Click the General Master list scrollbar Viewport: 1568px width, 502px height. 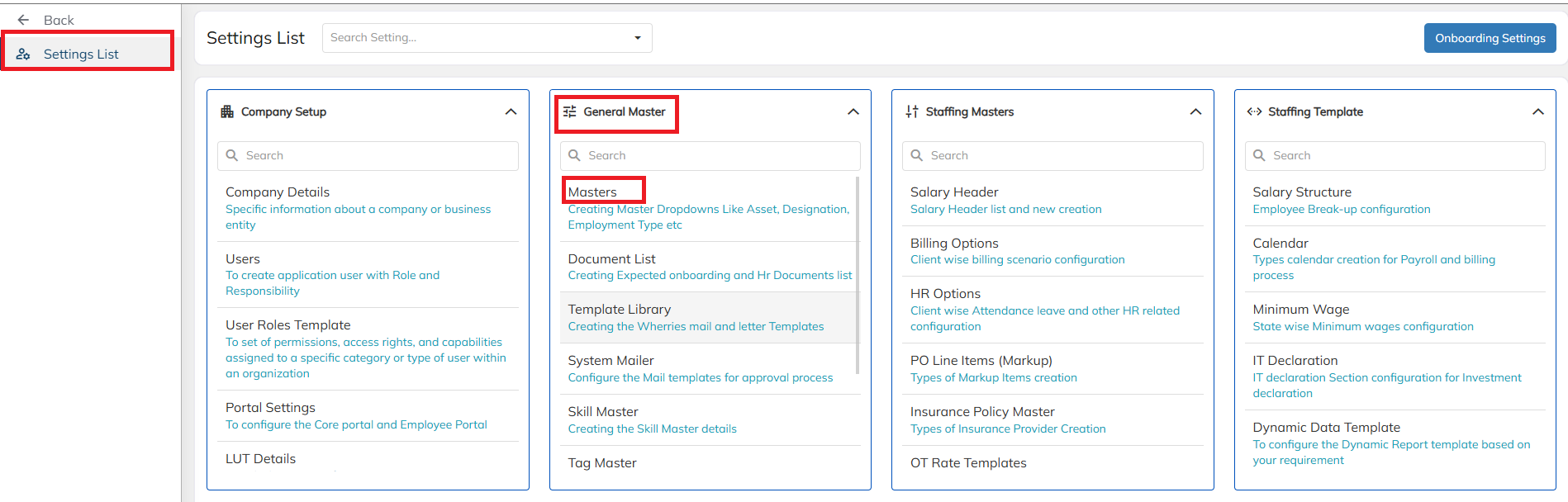(x=858, y=274)
